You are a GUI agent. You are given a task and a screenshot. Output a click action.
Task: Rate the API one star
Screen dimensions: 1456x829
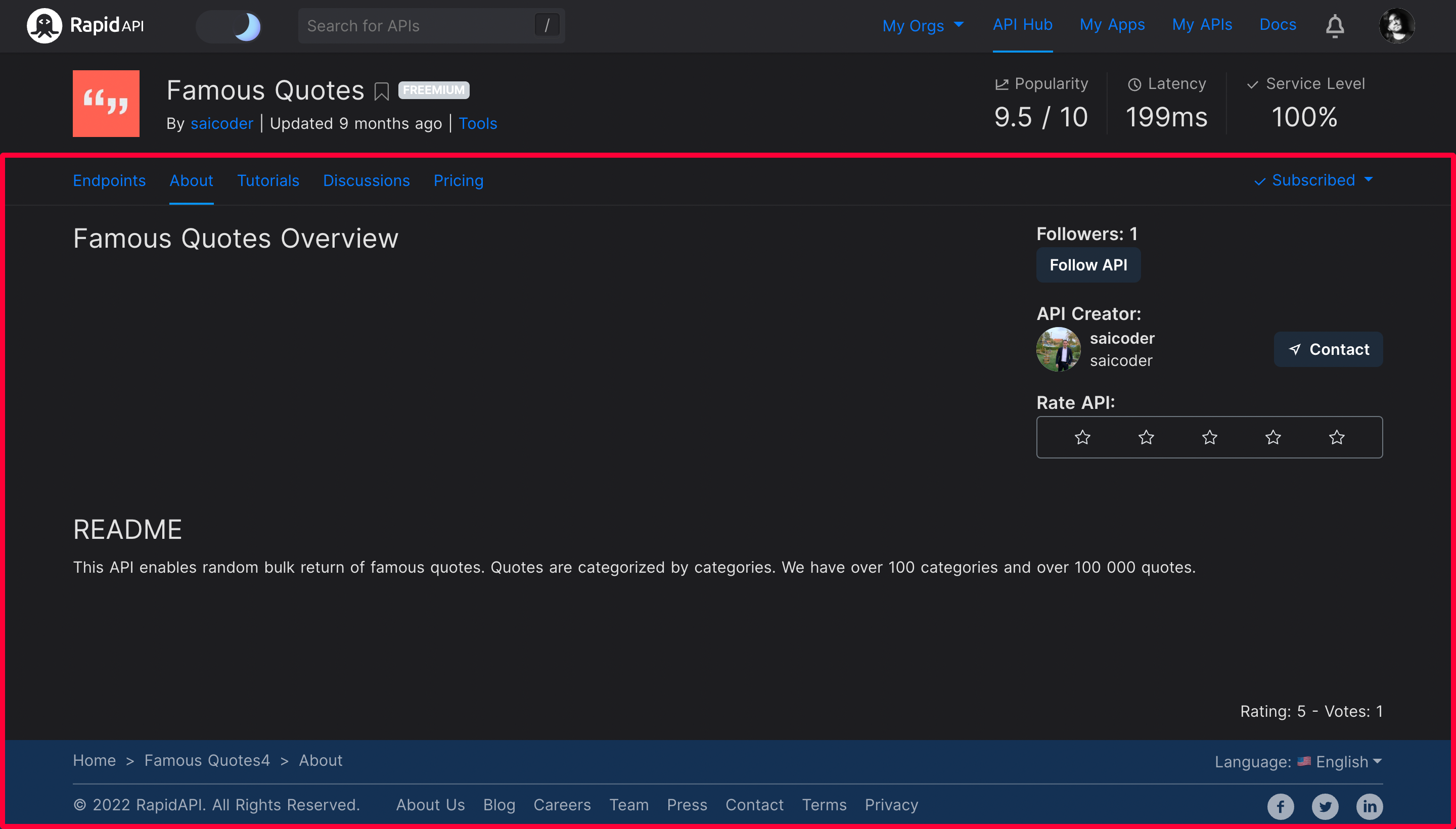(x=1082, y=437)
